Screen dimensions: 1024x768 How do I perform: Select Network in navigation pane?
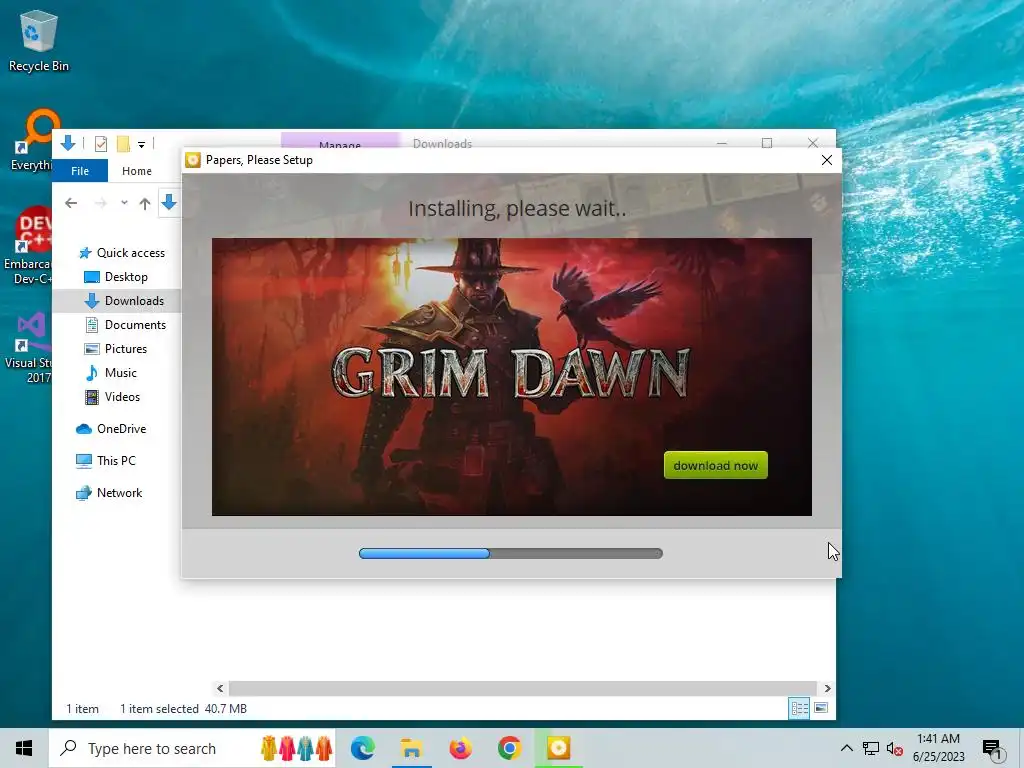(x=120, y=493)
